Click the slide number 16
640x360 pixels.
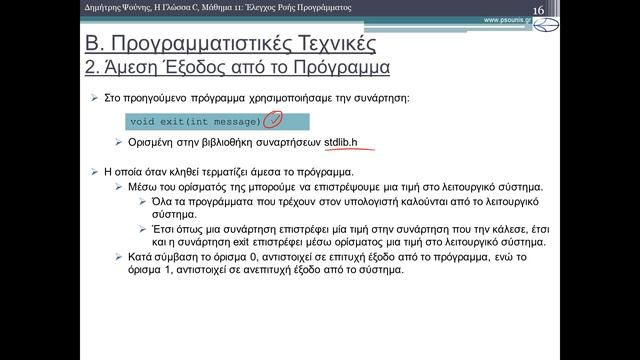(538, 10)
